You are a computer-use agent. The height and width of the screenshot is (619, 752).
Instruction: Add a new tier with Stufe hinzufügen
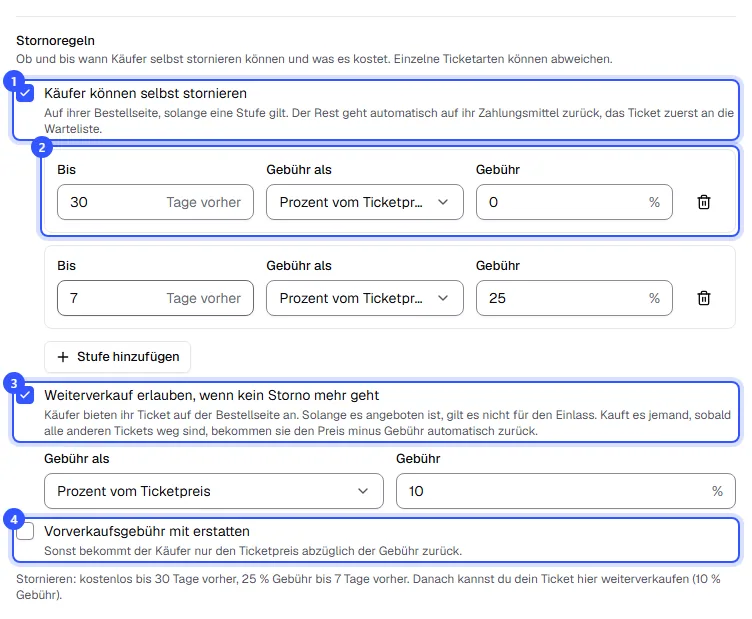point(118,357)
